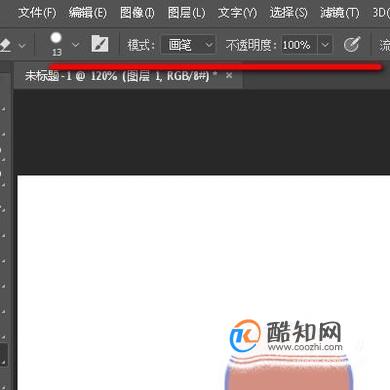Open the 滤镜(T) menu
The height and width of the screenshot is (390, 390).
[339, 13]
